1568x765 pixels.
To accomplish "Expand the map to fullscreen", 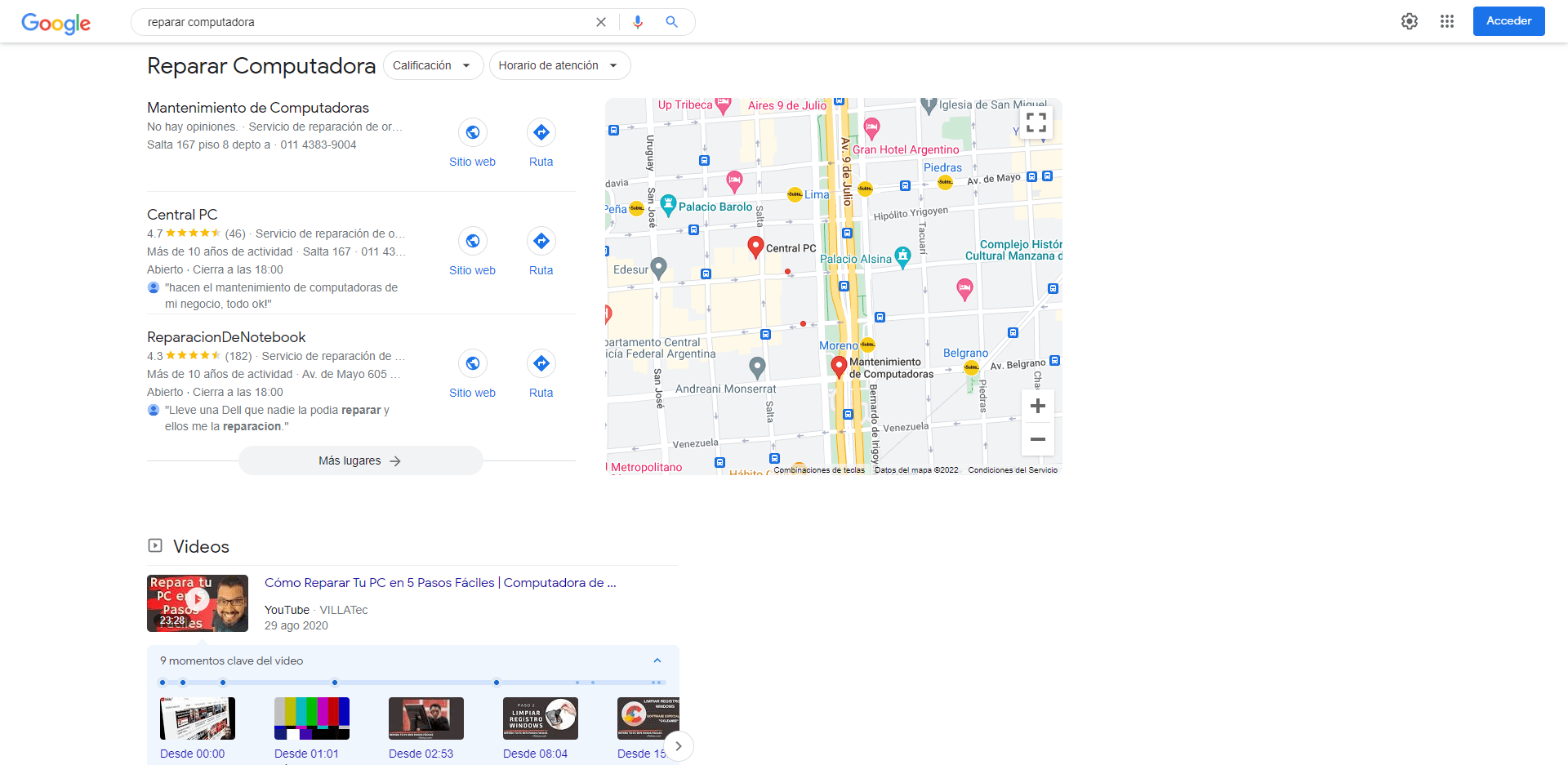I will [x=1036, y=122].
